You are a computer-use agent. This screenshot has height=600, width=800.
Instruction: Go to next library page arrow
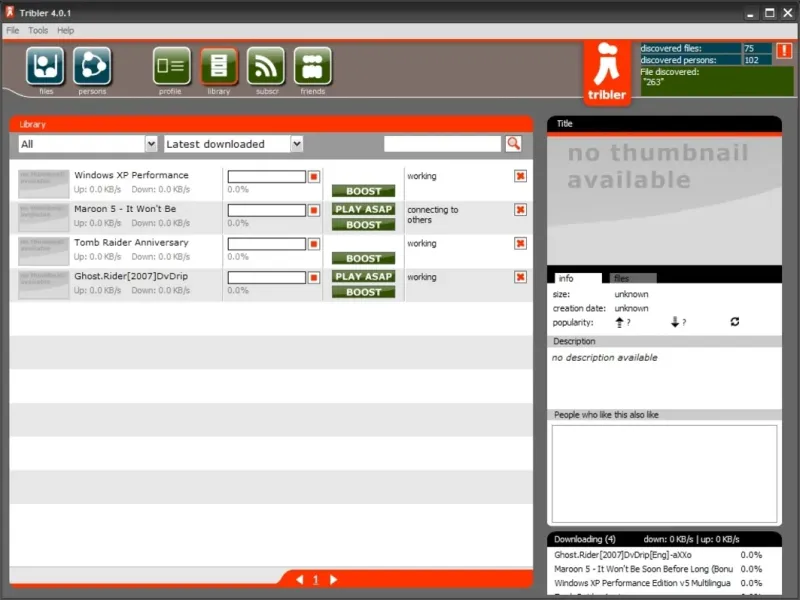click(x=333, y=580)
